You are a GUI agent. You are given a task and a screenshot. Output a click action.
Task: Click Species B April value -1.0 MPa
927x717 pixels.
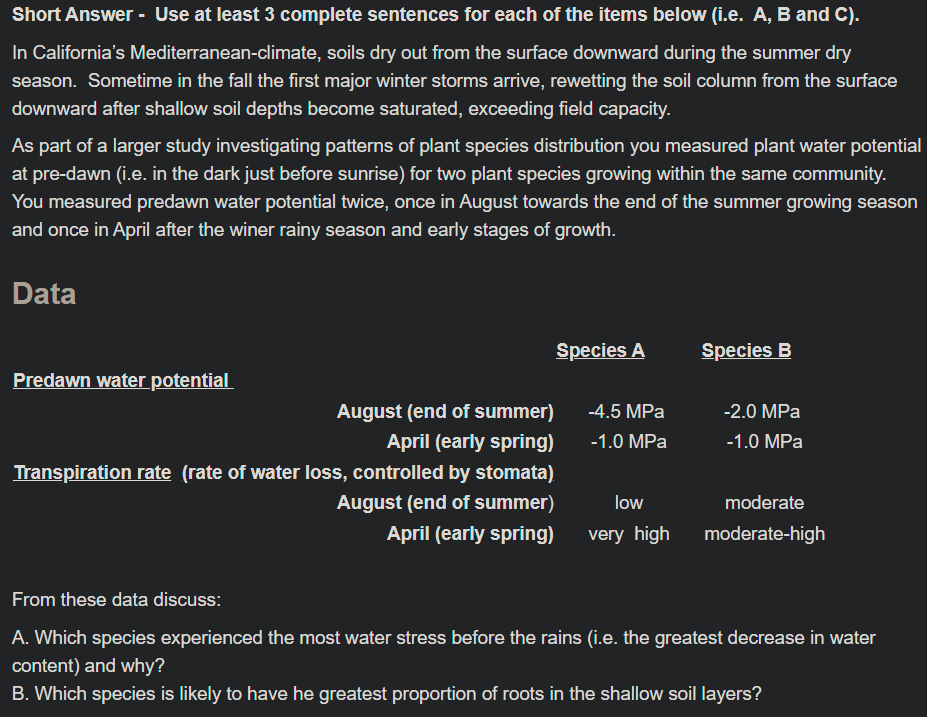tap(764, 442)
